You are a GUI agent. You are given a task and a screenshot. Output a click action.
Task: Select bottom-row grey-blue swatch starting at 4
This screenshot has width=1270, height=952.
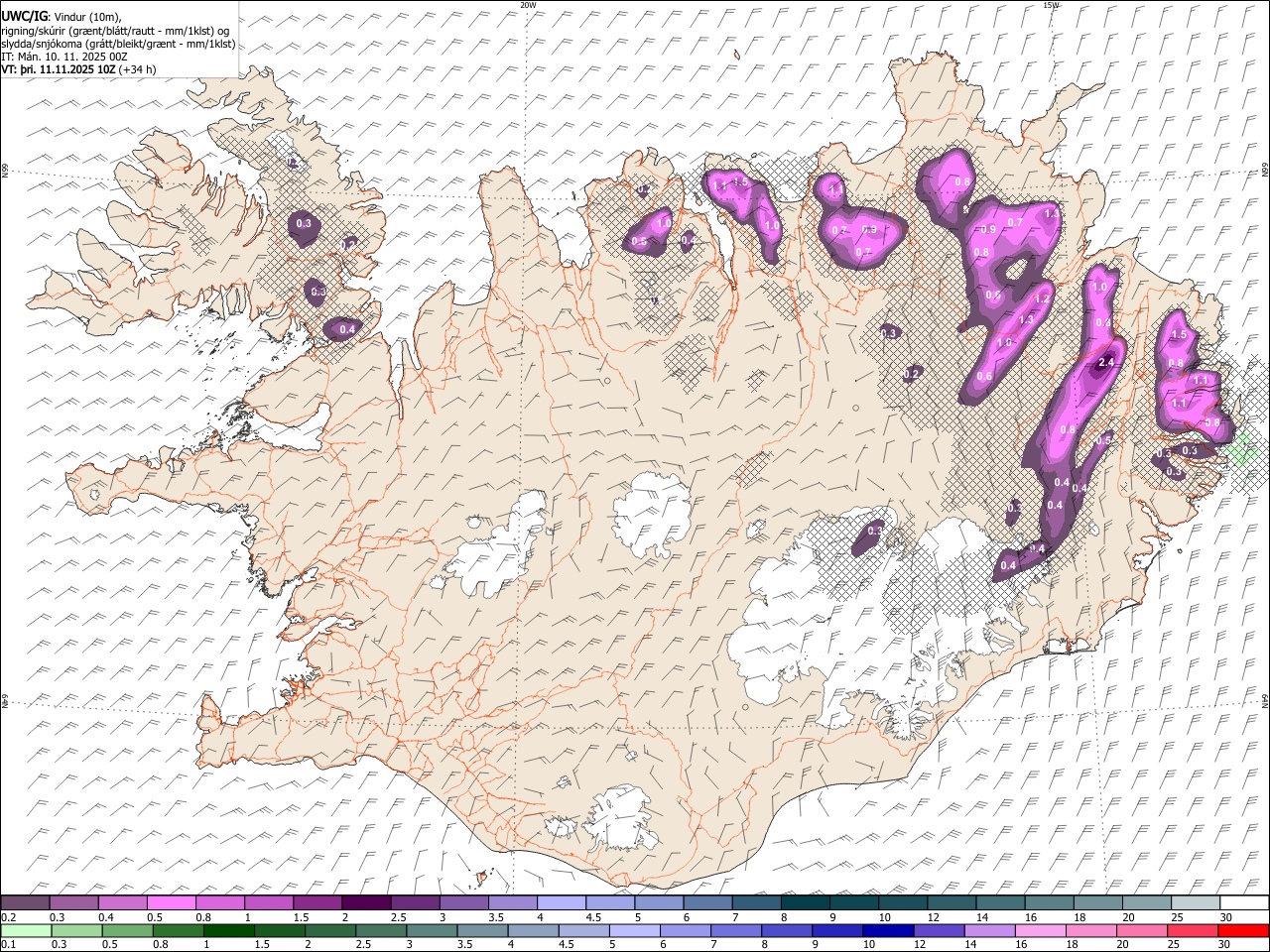[x=533, y=930]
